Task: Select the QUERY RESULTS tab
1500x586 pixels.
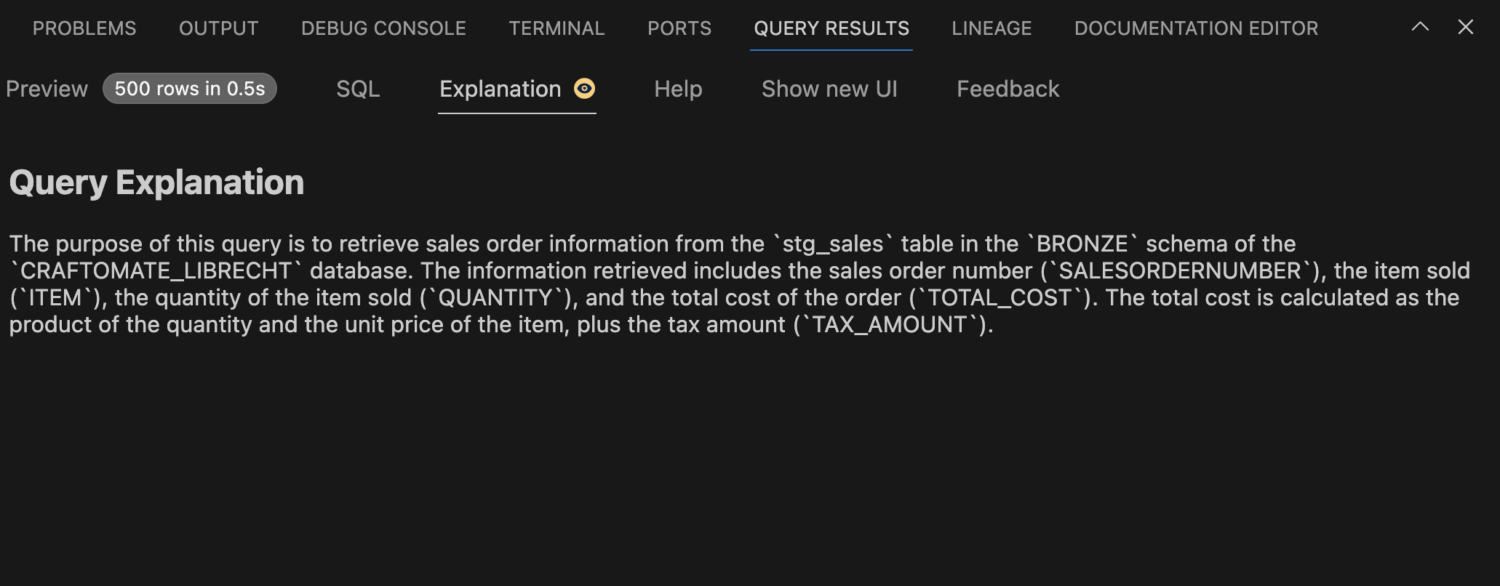Action: point(831,28)
